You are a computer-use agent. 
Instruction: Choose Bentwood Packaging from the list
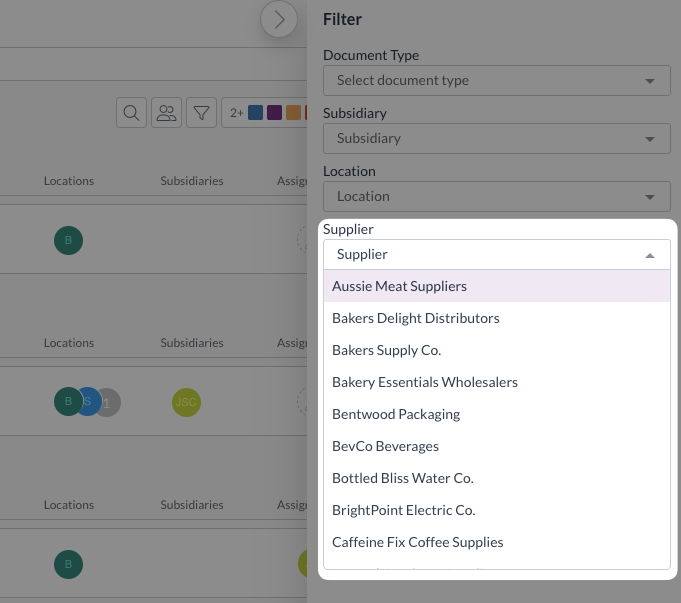(396, 414)
